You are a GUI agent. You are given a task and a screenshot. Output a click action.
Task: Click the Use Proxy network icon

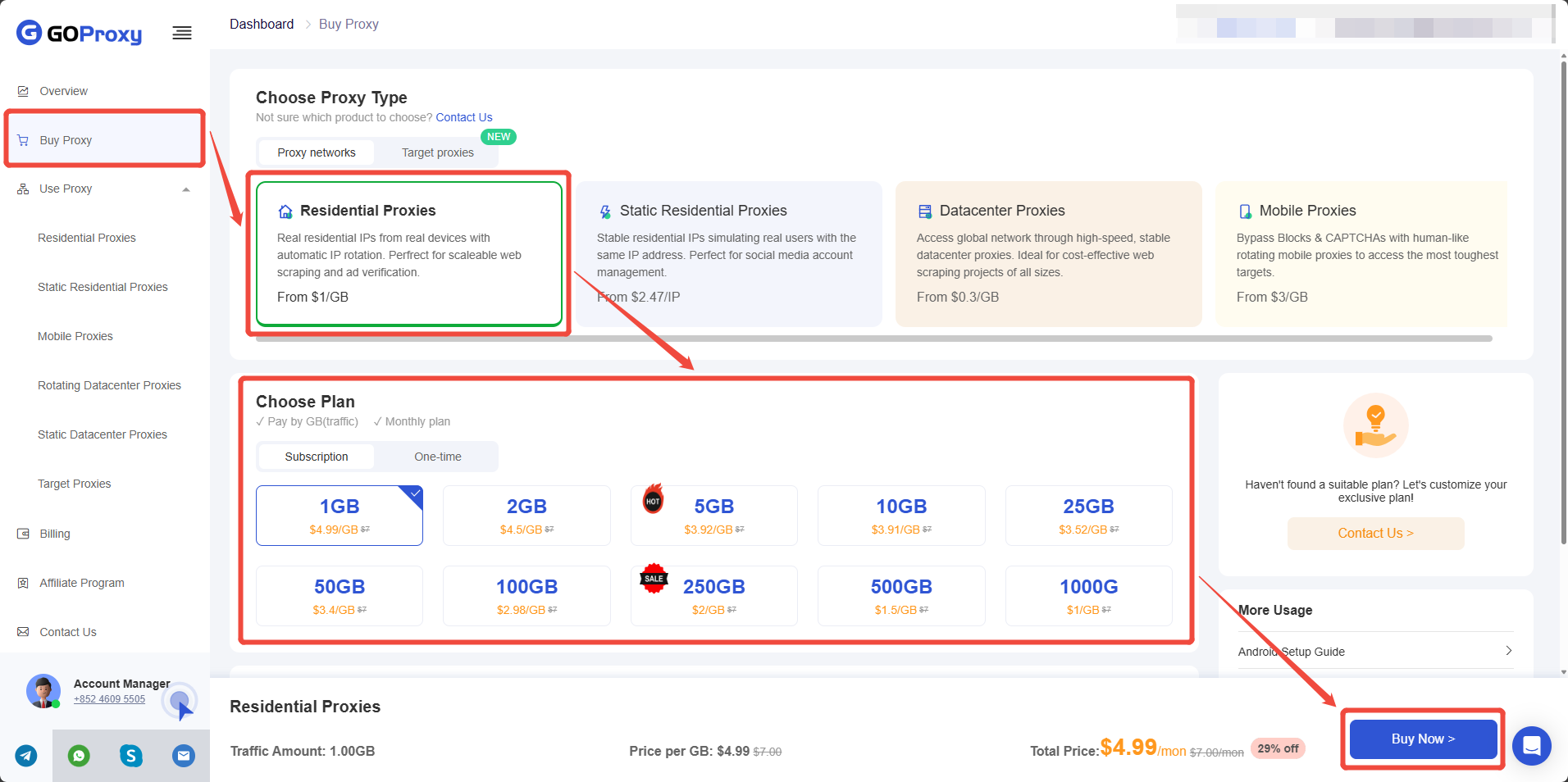23,189
